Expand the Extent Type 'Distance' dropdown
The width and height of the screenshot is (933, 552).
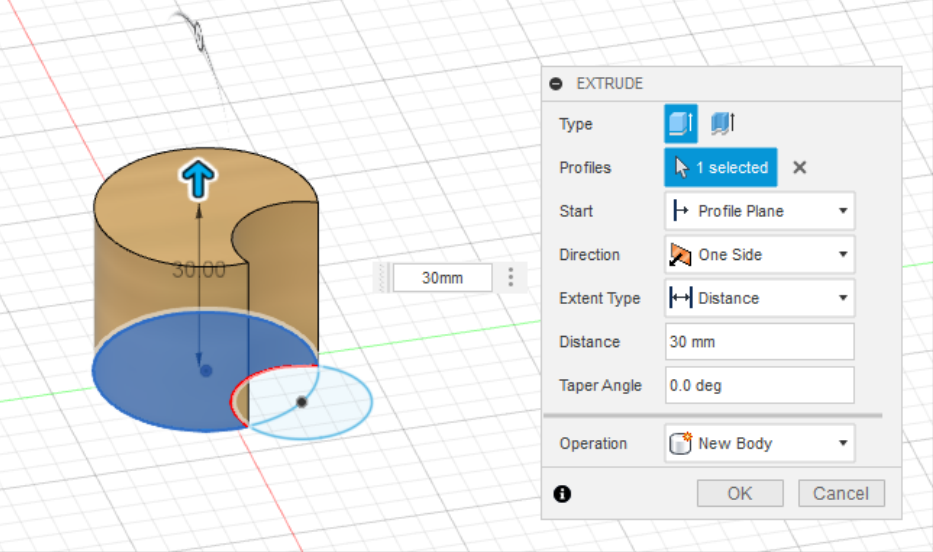(x=759, y=298)
